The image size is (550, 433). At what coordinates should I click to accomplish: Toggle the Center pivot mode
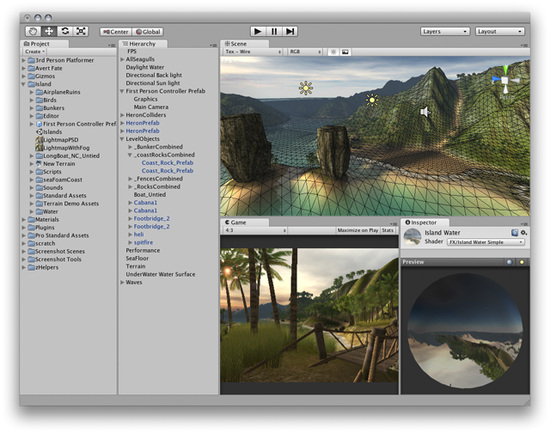tap(116, 32)
